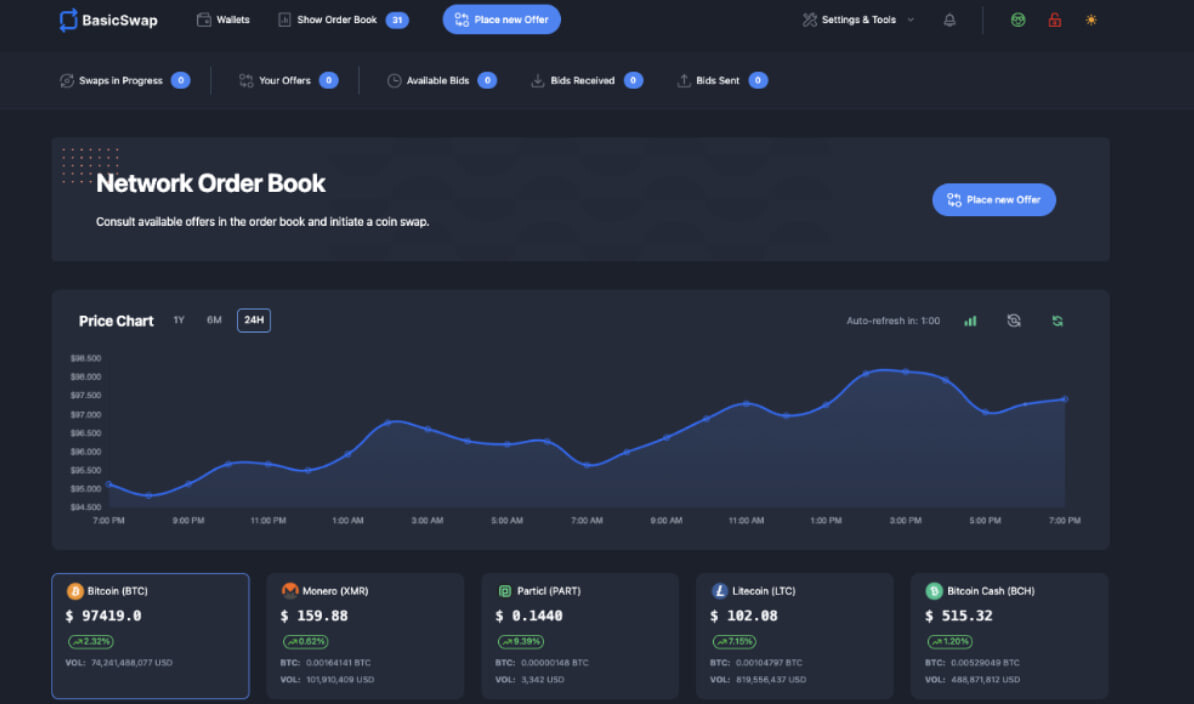1194x704 pixels.
Task: Click the clear cache icon in Price Chart
Action: 1014,321
